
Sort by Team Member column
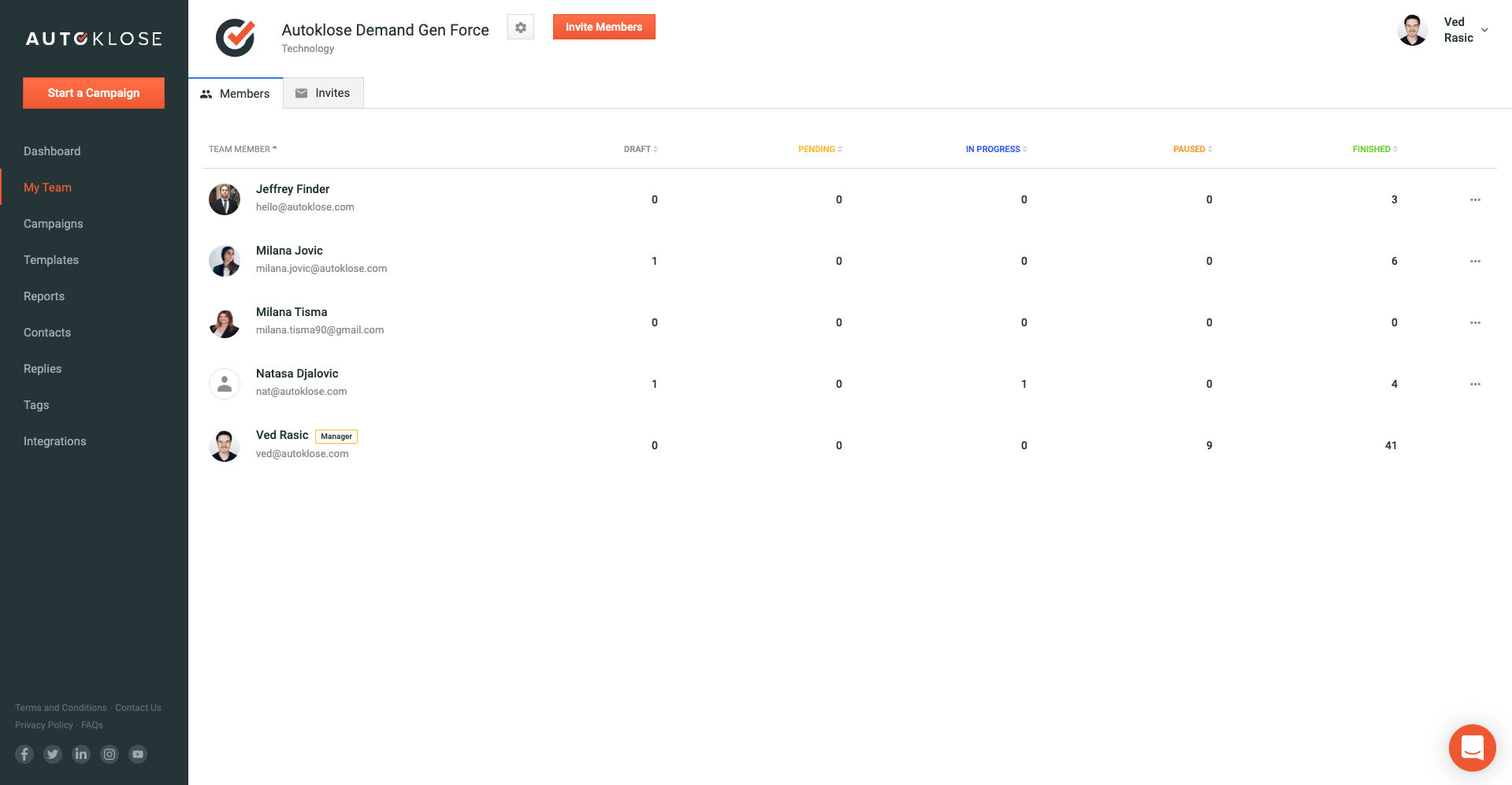point(243,149)
